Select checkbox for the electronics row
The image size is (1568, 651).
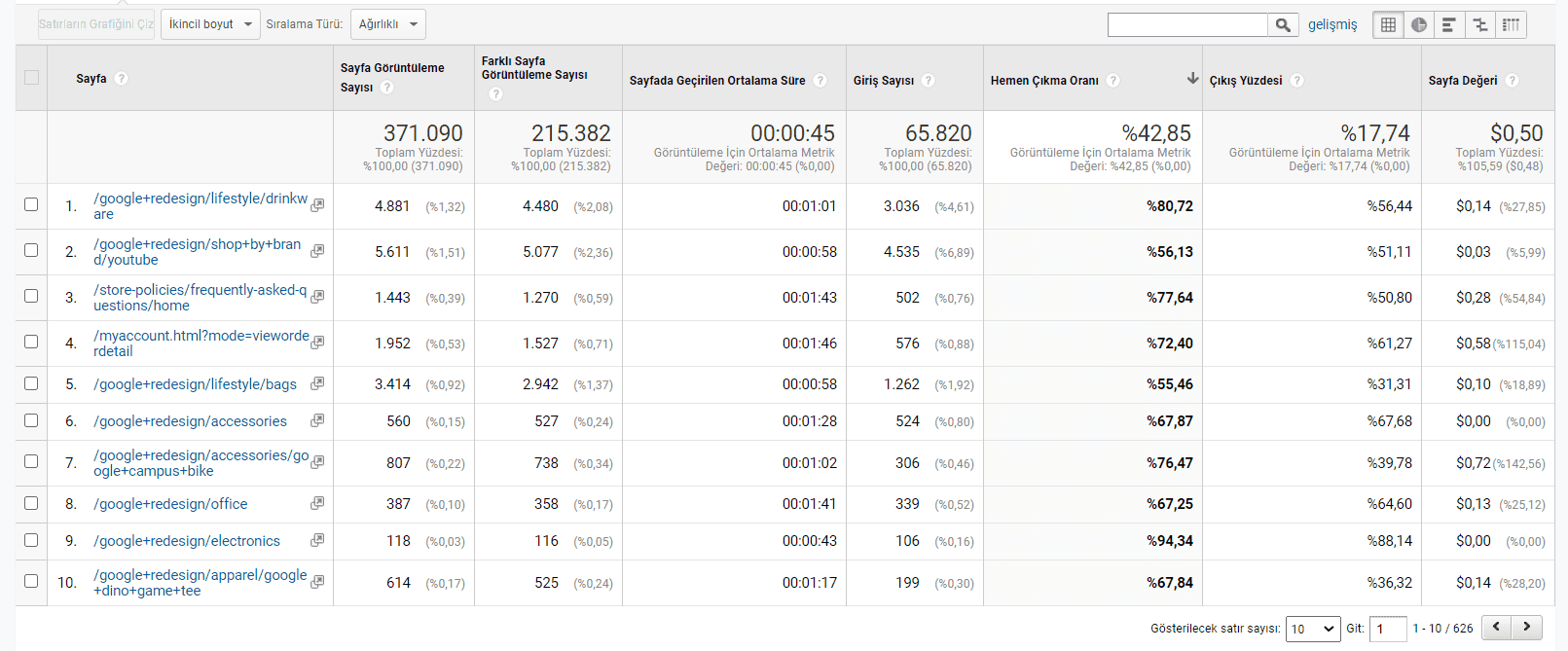click(31, 540)
